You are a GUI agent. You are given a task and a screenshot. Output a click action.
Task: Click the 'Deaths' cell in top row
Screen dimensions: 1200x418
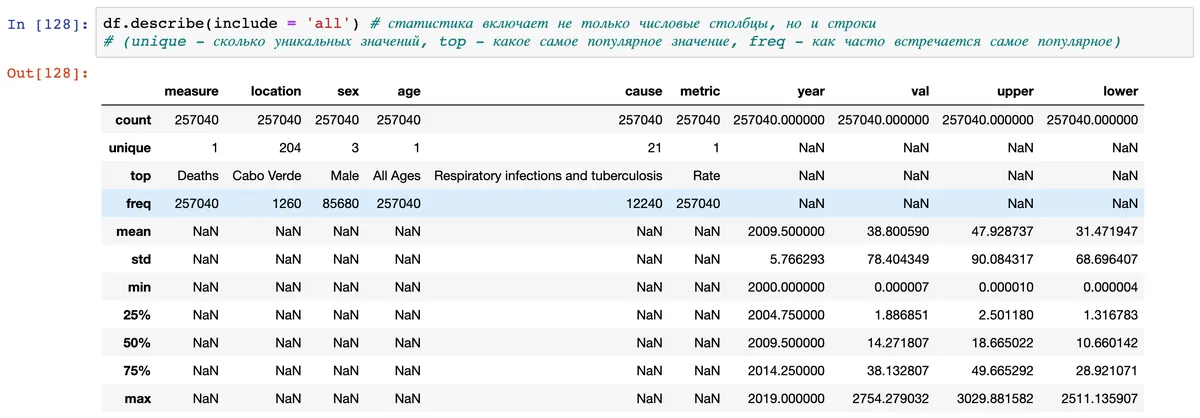197,176
